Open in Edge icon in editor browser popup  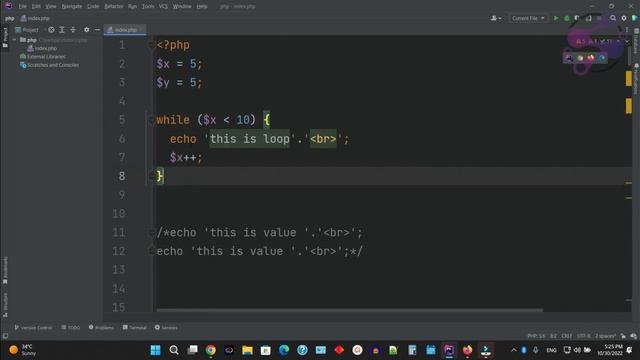(x=602, y=58)
